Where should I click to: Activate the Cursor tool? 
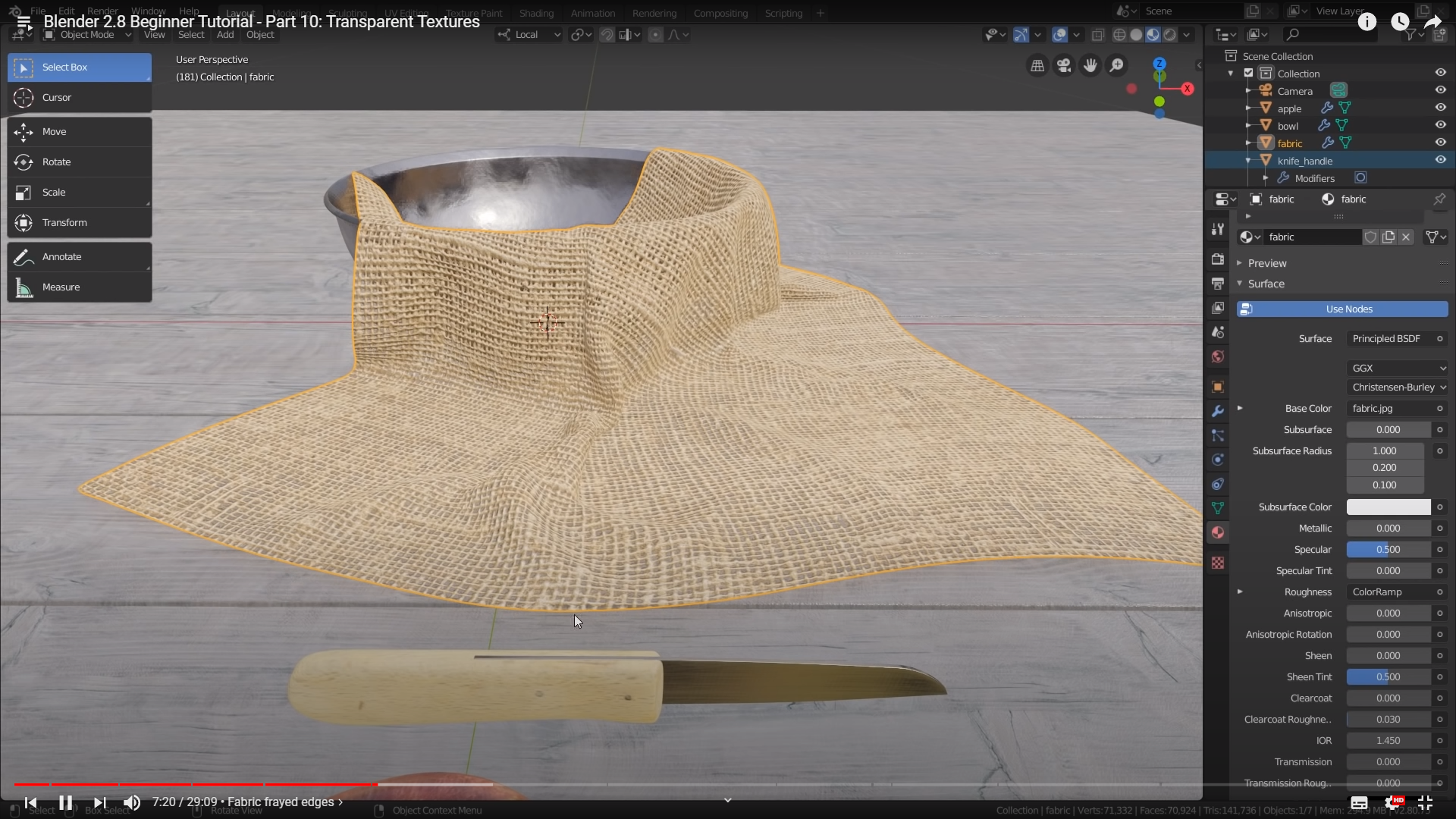pos(56,97)
